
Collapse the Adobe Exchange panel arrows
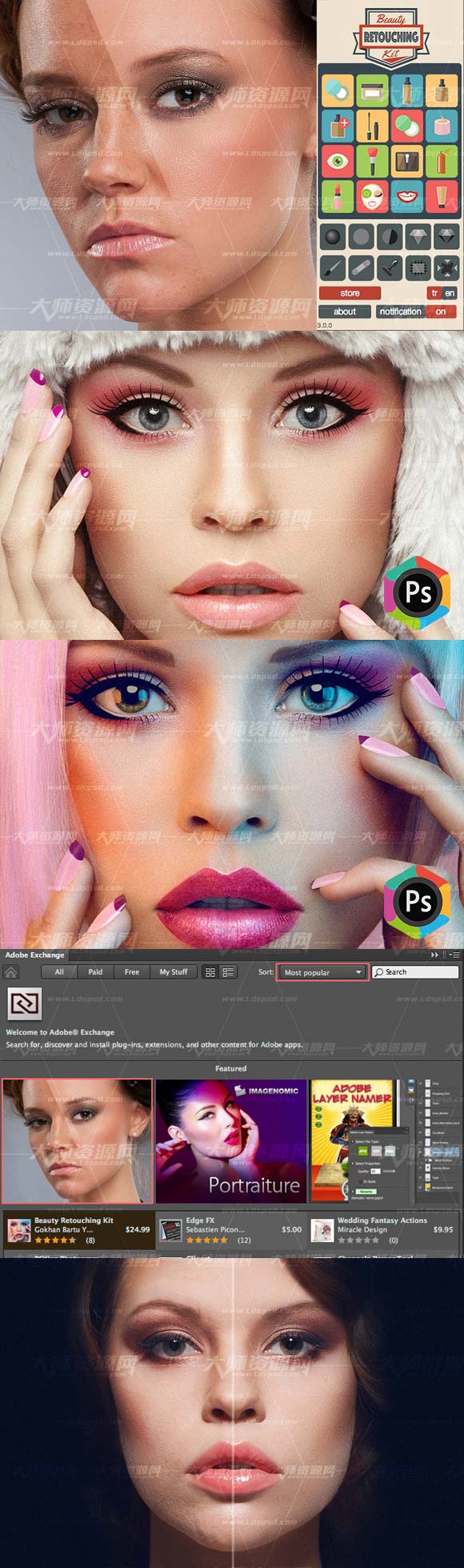pos(435,955)
